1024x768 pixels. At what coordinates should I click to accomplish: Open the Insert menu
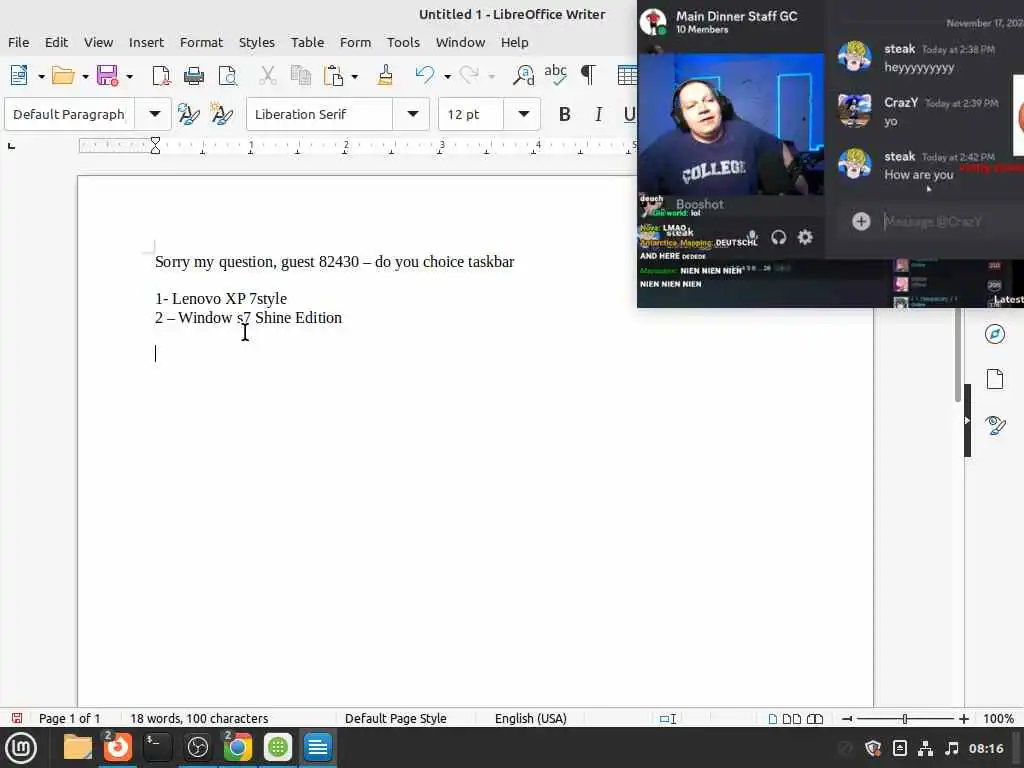point(146,42)
